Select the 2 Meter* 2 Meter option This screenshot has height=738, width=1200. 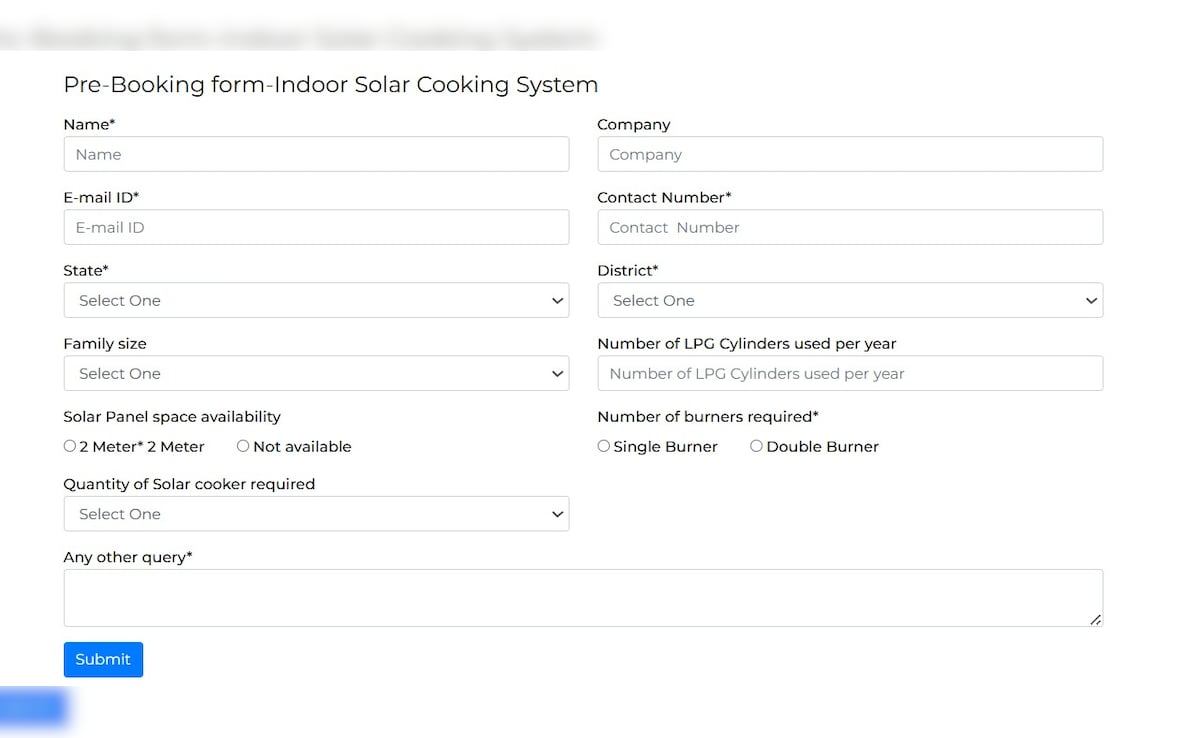pos(70,446)
